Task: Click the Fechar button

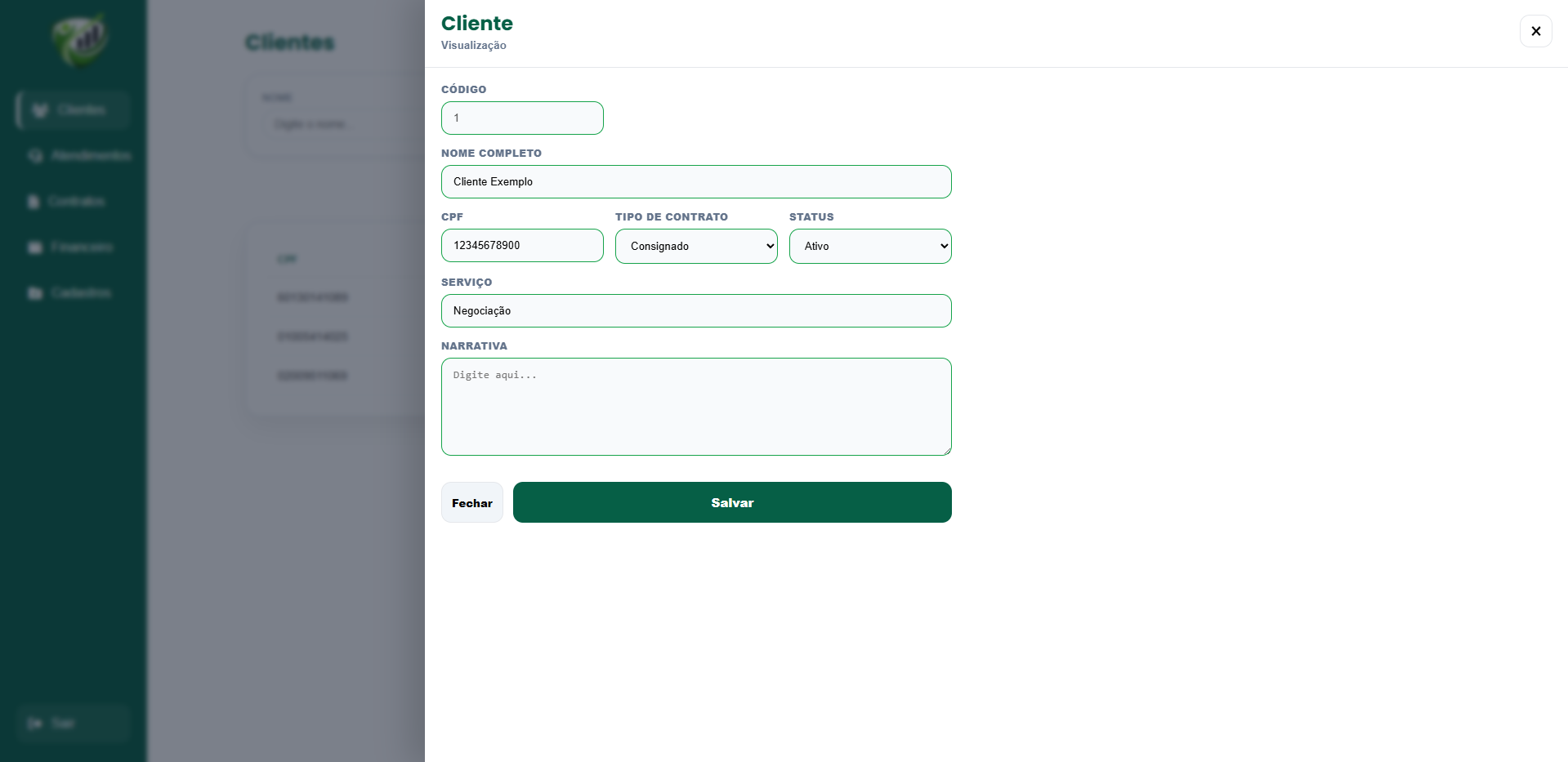Action: (x=472, y=502)
